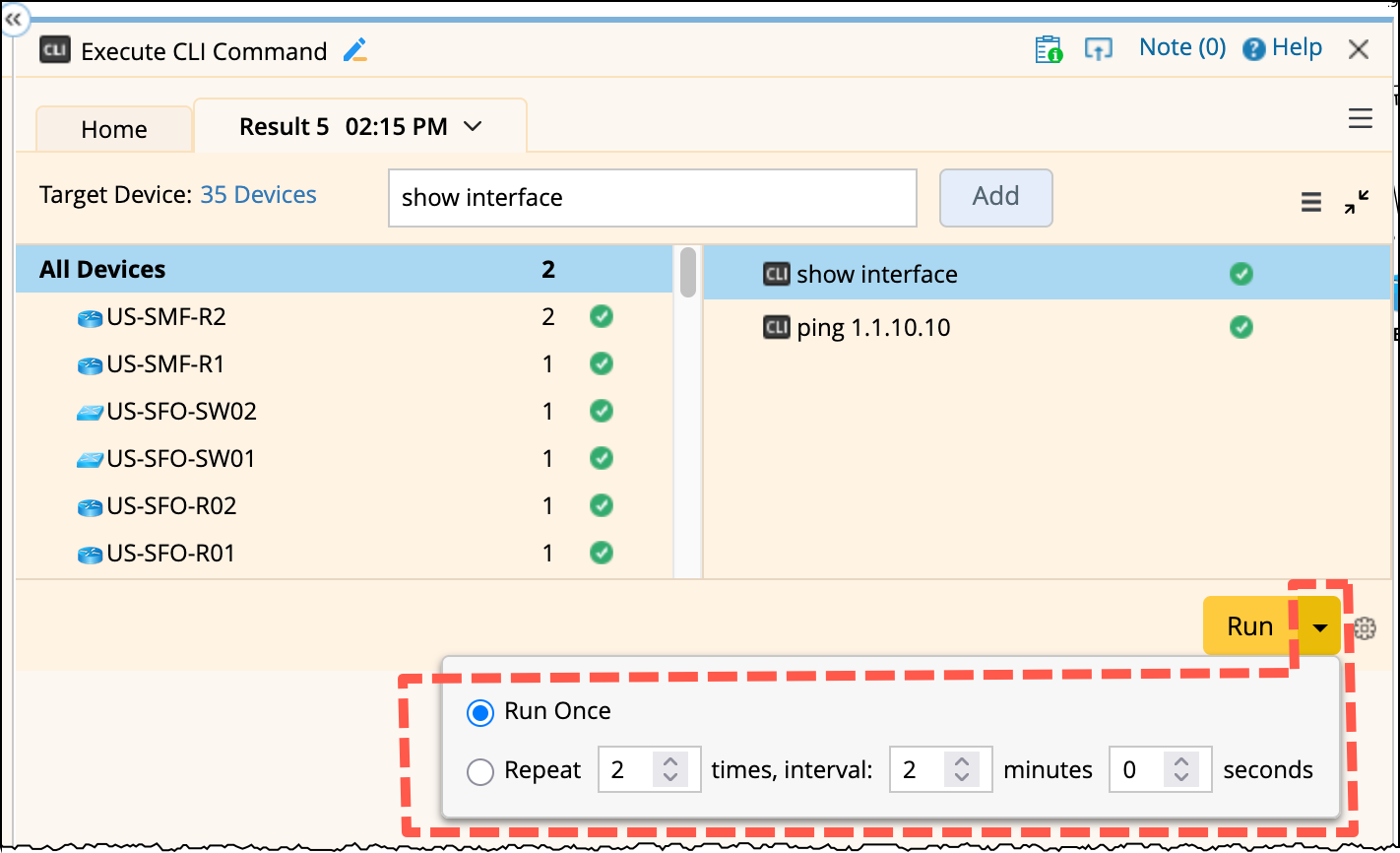The width and height of the screenshot is (1400, 853).
Task: Click the switch icon next to US-SFO-SW01
Action: click(x=91, y=460)
